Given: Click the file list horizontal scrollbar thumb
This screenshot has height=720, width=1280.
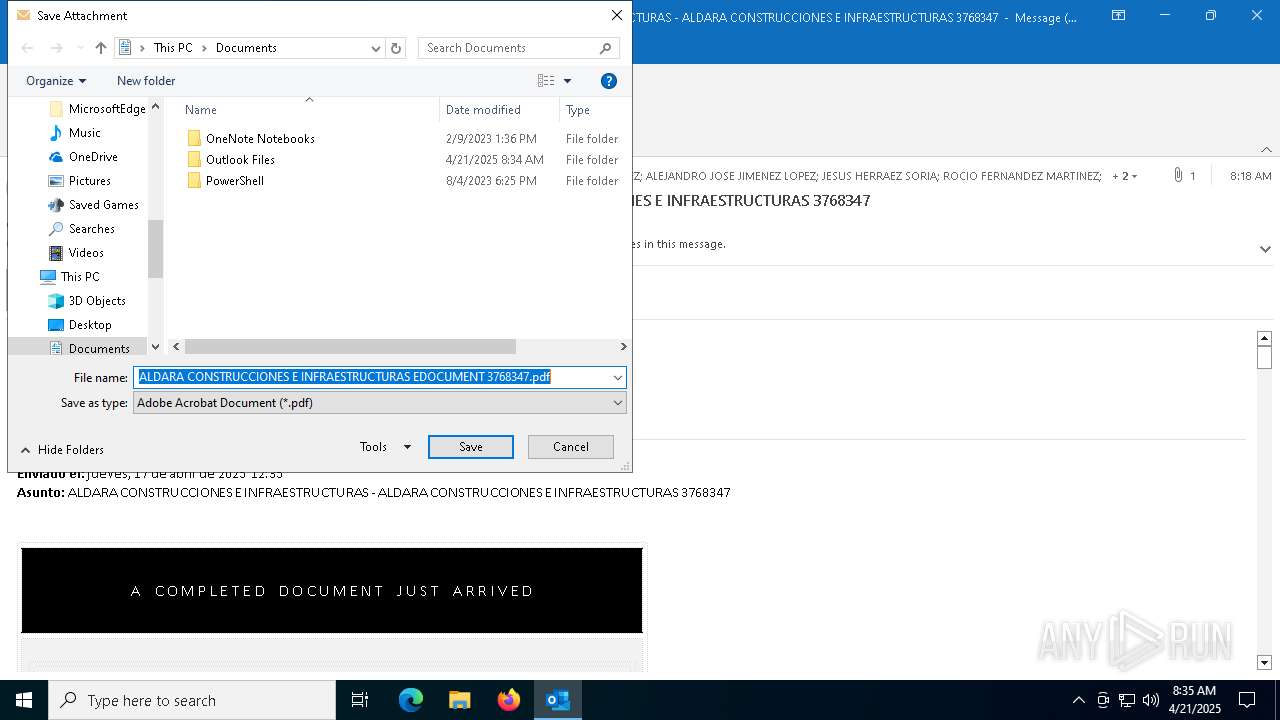Looking at the screenshot, I should [x=350, y=346].
